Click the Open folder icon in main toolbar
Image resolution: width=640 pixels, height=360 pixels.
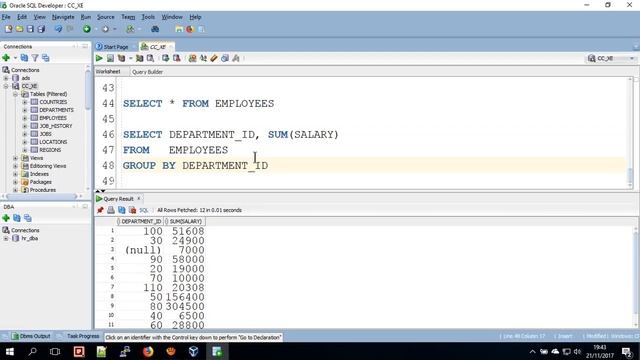(x=19, y=29)
